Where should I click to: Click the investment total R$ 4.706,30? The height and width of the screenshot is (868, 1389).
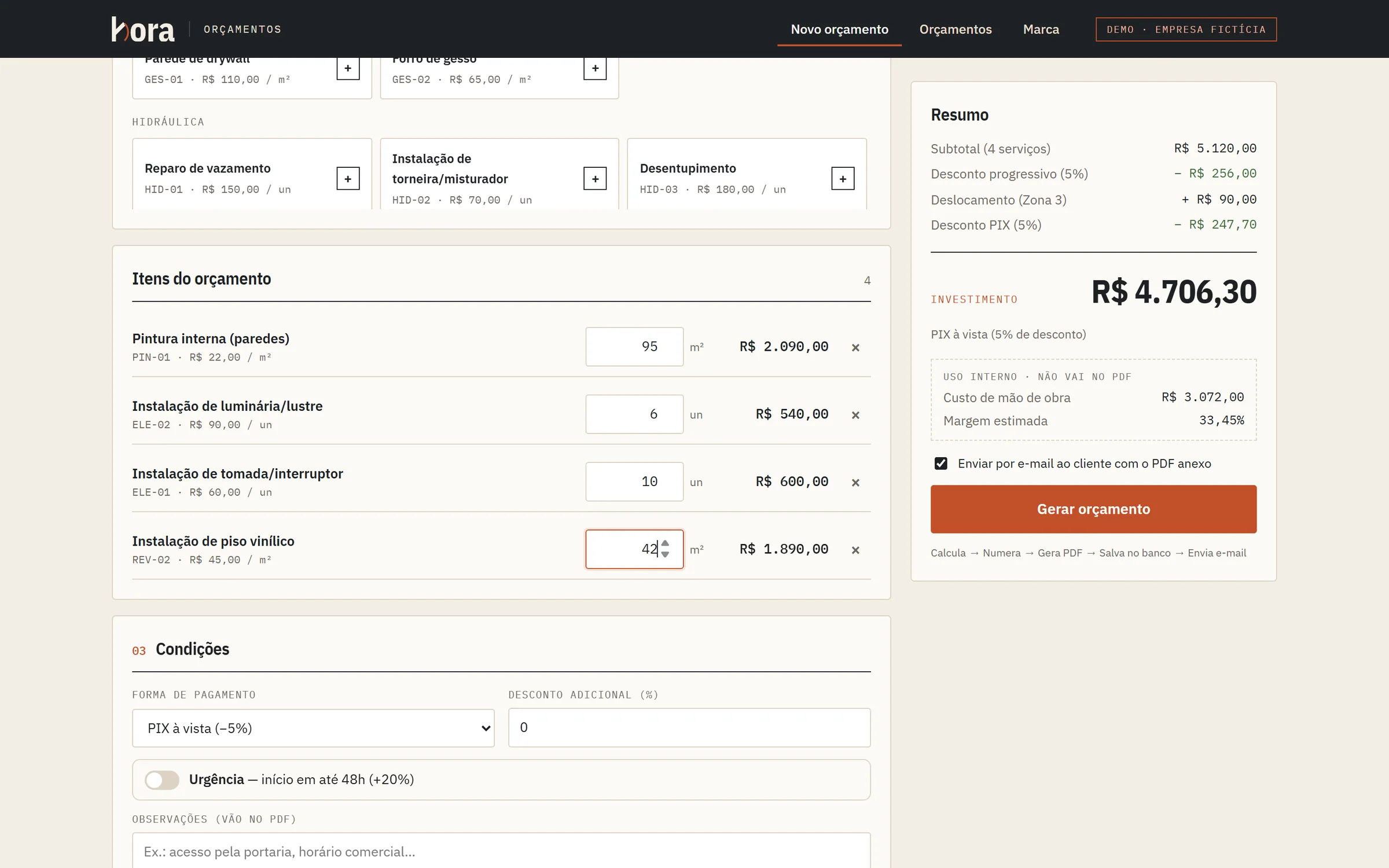1174,292
